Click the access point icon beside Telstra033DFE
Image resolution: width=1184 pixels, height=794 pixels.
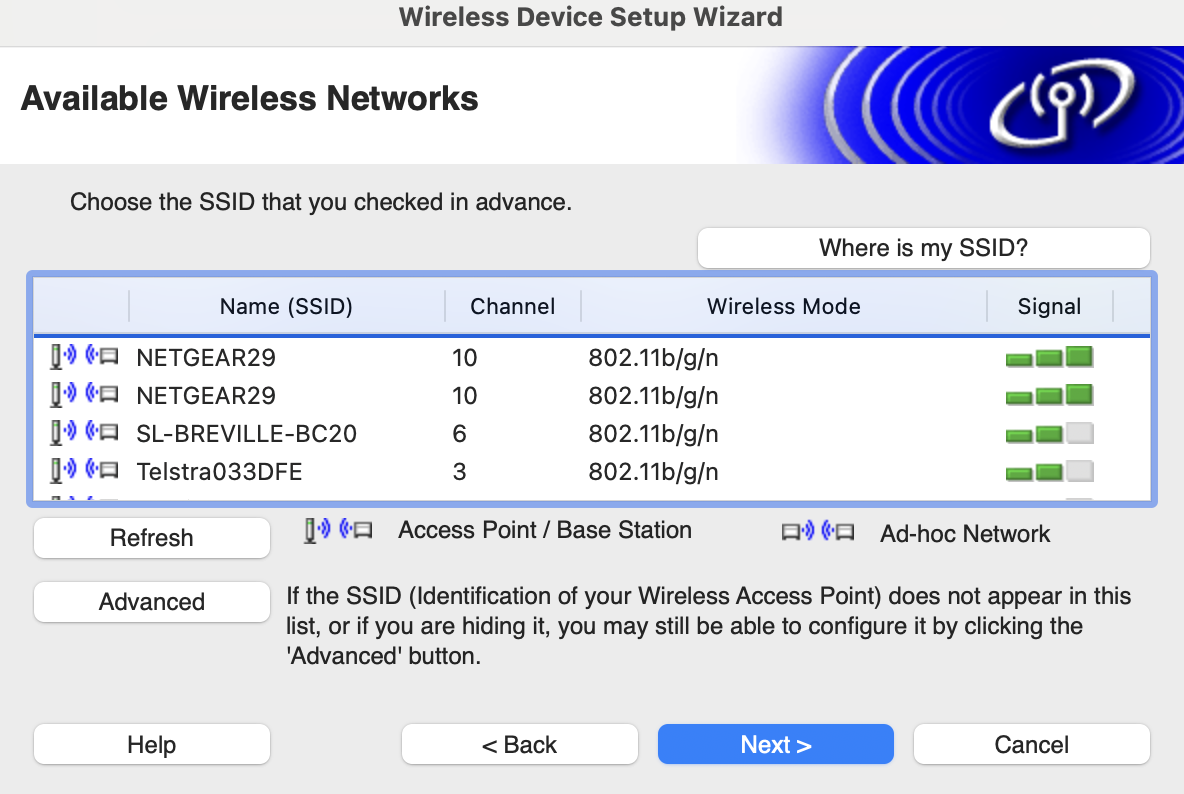(85, 471)
